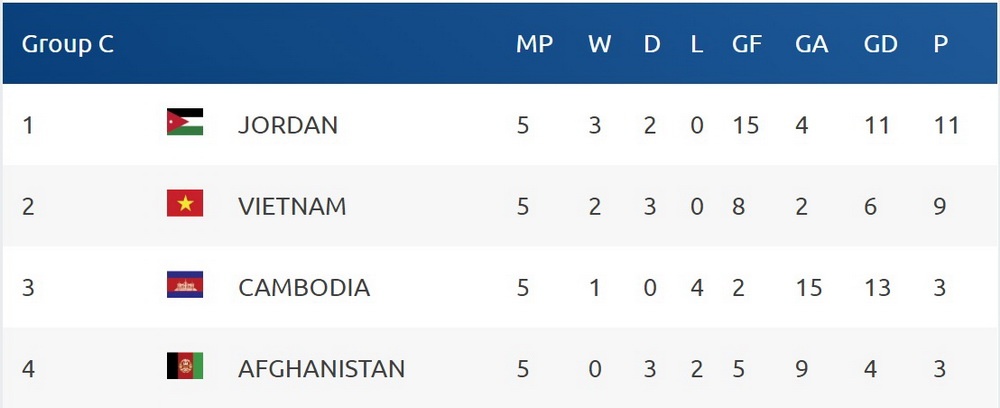
Task: Click Vietnam's points value 9
Action: (940, 207)
